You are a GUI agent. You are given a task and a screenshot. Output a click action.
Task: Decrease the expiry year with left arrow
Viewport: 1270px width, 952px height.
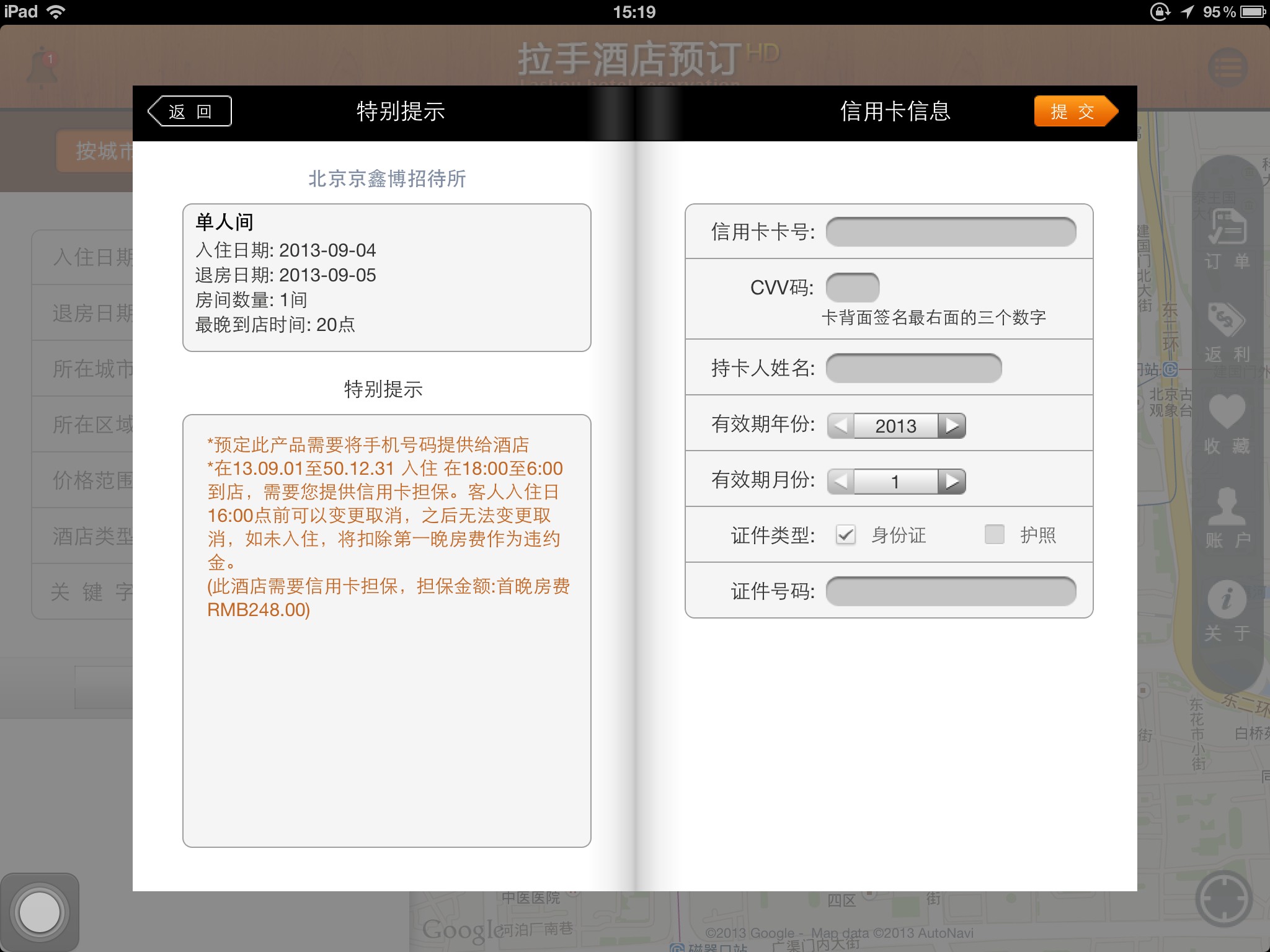(x=841, y=426)
